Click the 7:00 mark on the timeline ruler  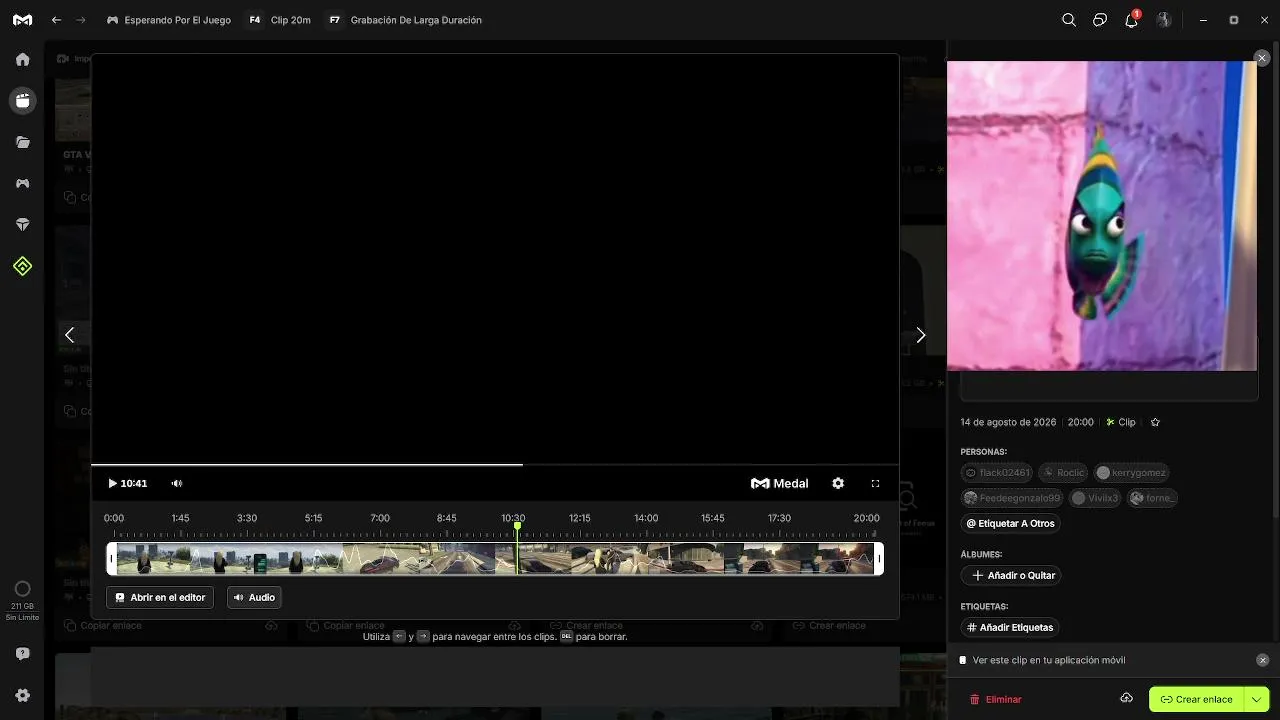pos(380,518)
